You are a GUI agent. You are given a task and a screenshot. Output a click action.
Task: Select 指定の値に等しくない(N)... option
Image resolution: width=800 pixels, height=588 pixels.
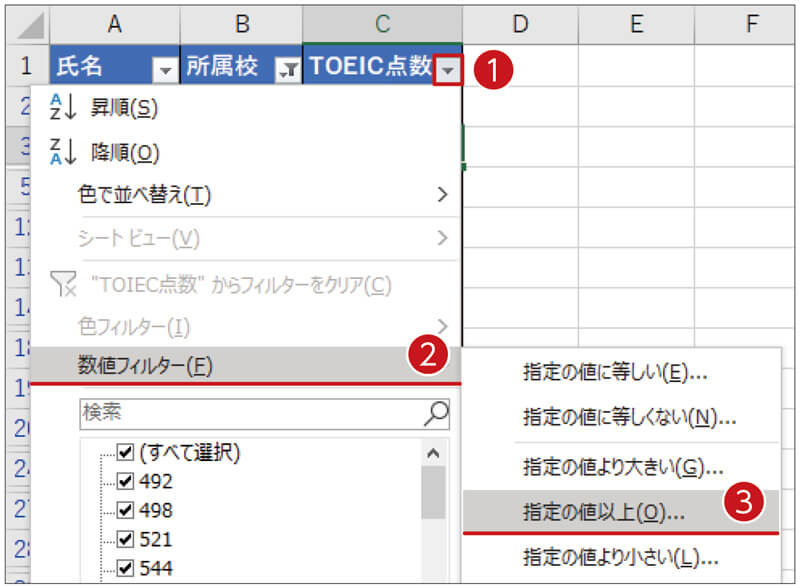coord(621,418)
